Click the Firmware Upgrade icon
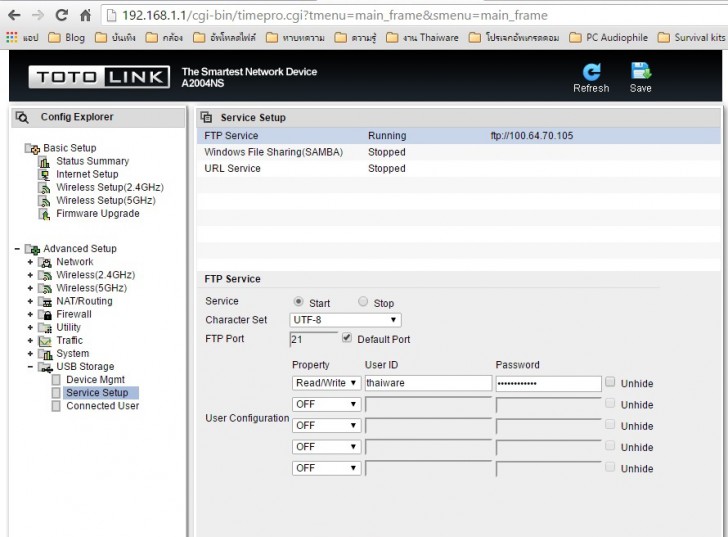728x537 pixels. (44, 214)
